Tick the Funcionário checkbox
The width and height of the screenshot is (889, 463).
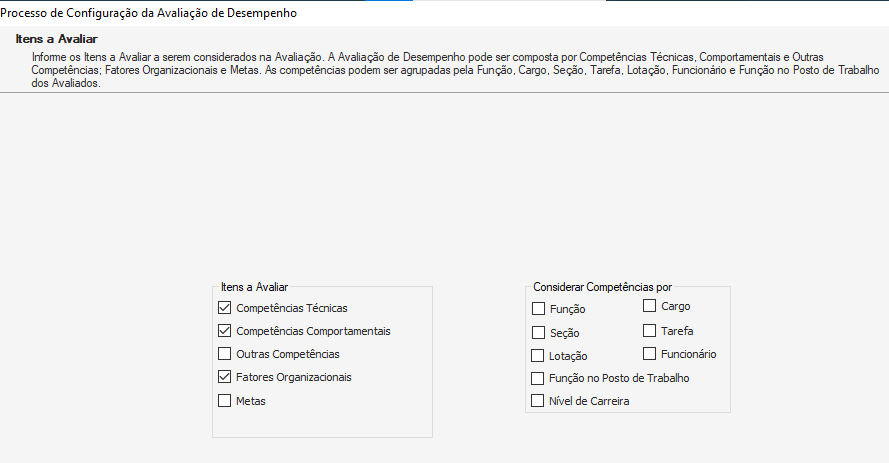click(x=650, y=354)
